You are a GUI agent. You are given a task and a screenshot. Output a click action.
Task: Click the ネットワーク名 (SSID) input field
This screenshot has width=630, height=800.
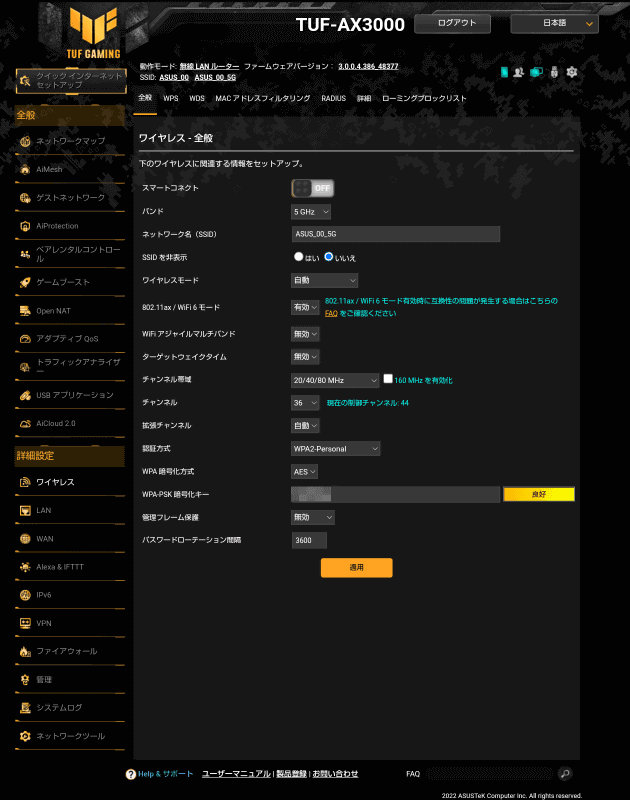[x=396, y=234]
